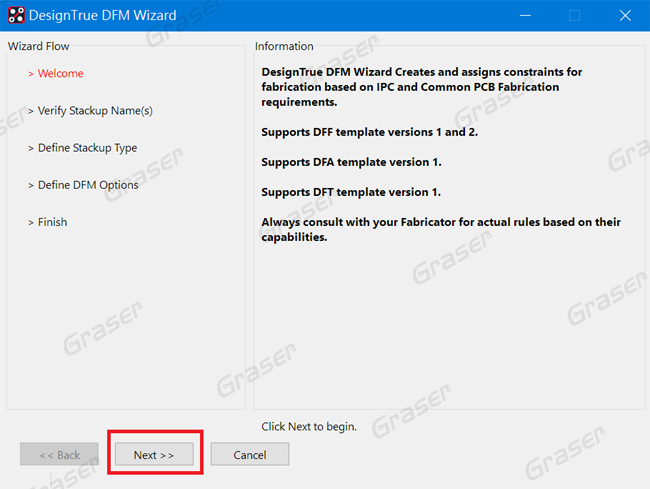This screenshot has height=489, width=650.
Task: Click the DesignTrue DFM Wizard app icon
Action: click(16, 15)
